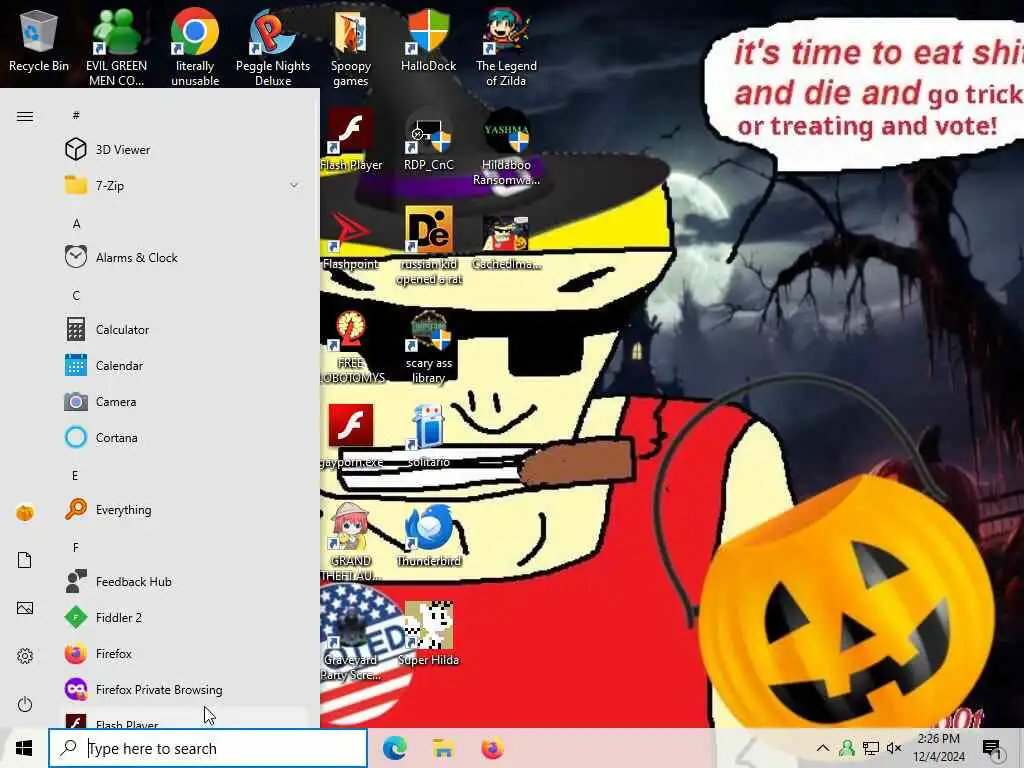Click the '#' letter group header
The width and height of the screenshot is (1024, 768).
(x=76, y=116)
